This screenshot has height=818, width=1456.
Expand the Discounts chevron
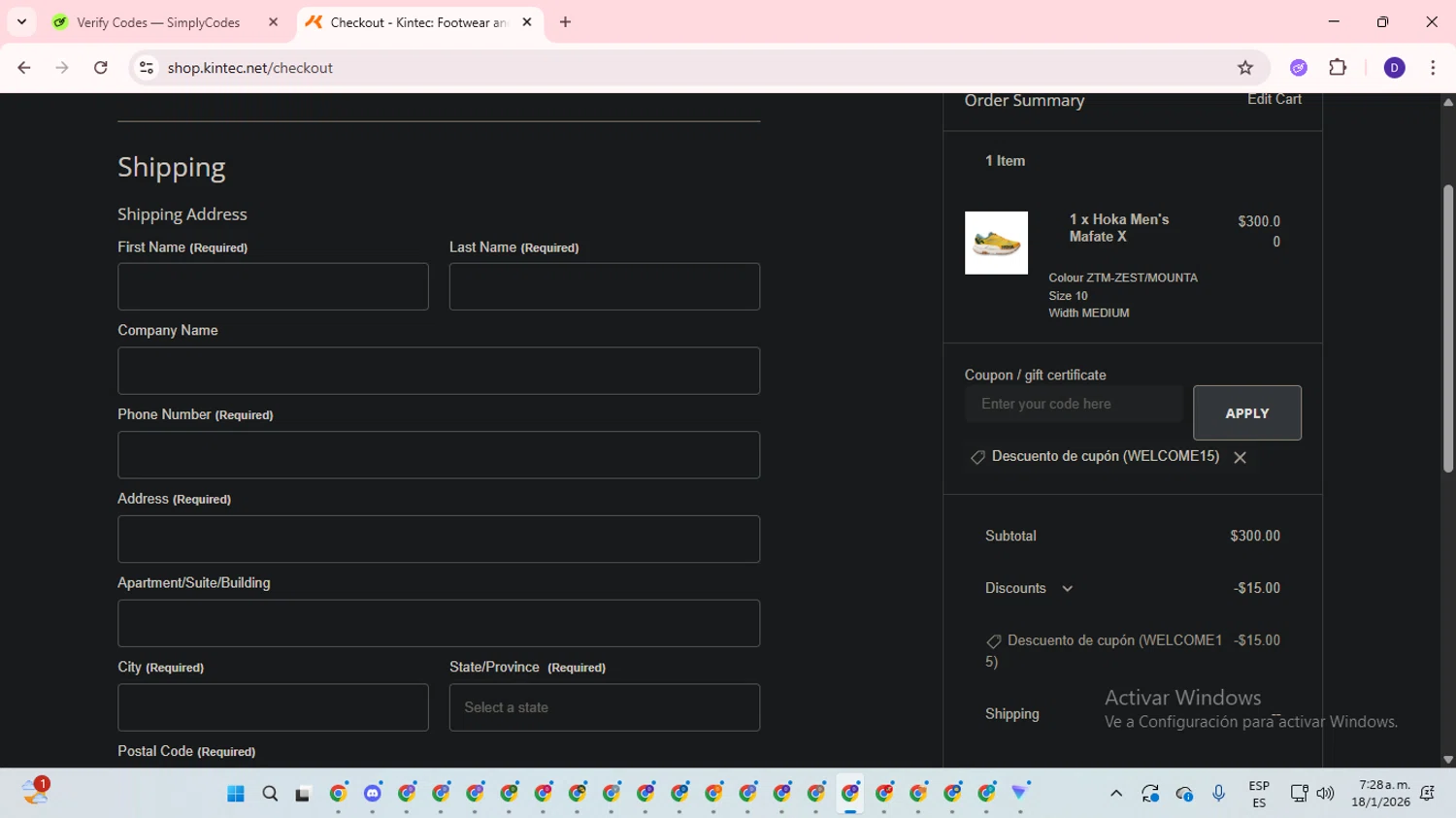pos(1067,589)
